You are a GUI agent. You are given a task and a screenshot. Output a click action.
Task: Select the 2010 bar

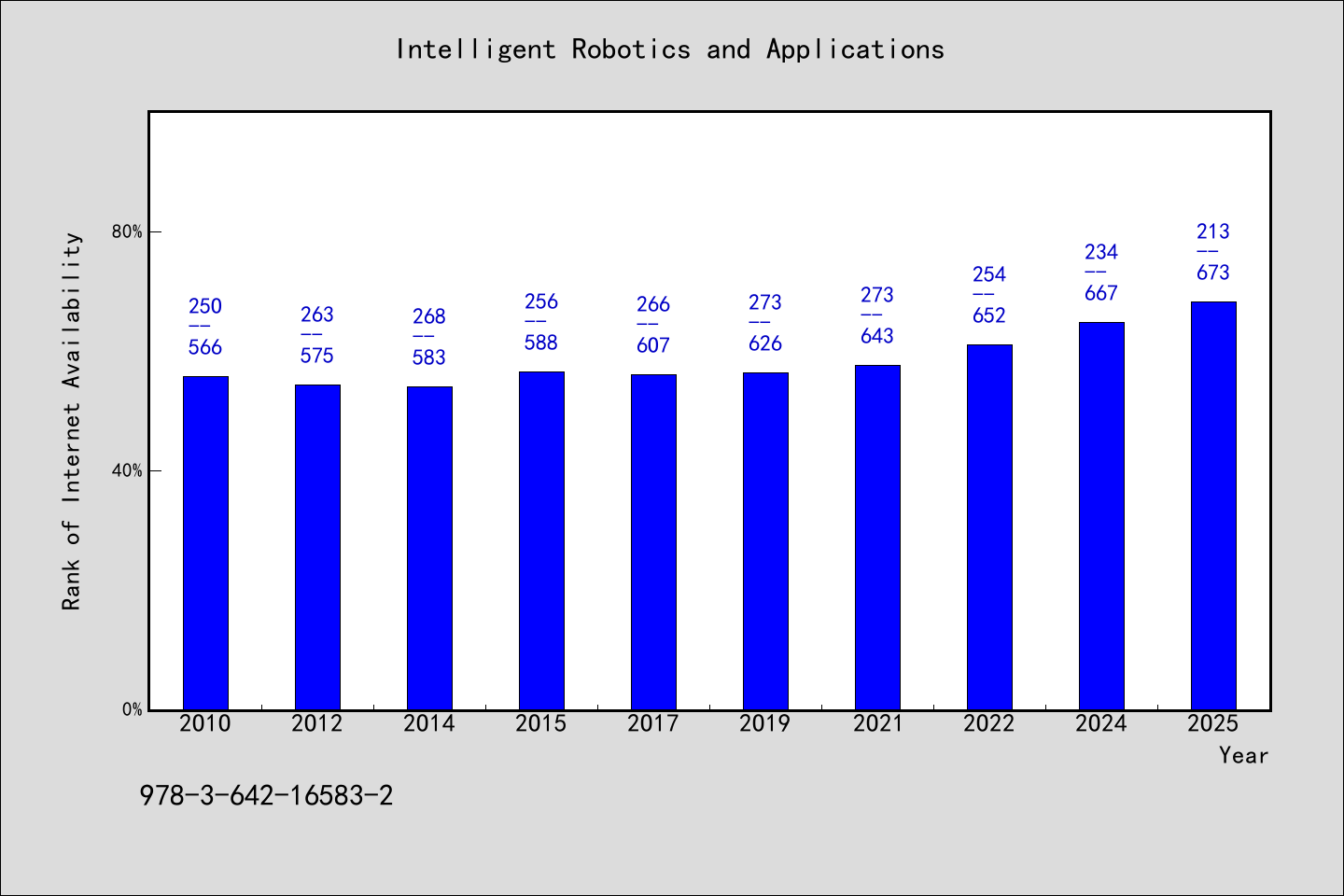[x=205, y=542]
